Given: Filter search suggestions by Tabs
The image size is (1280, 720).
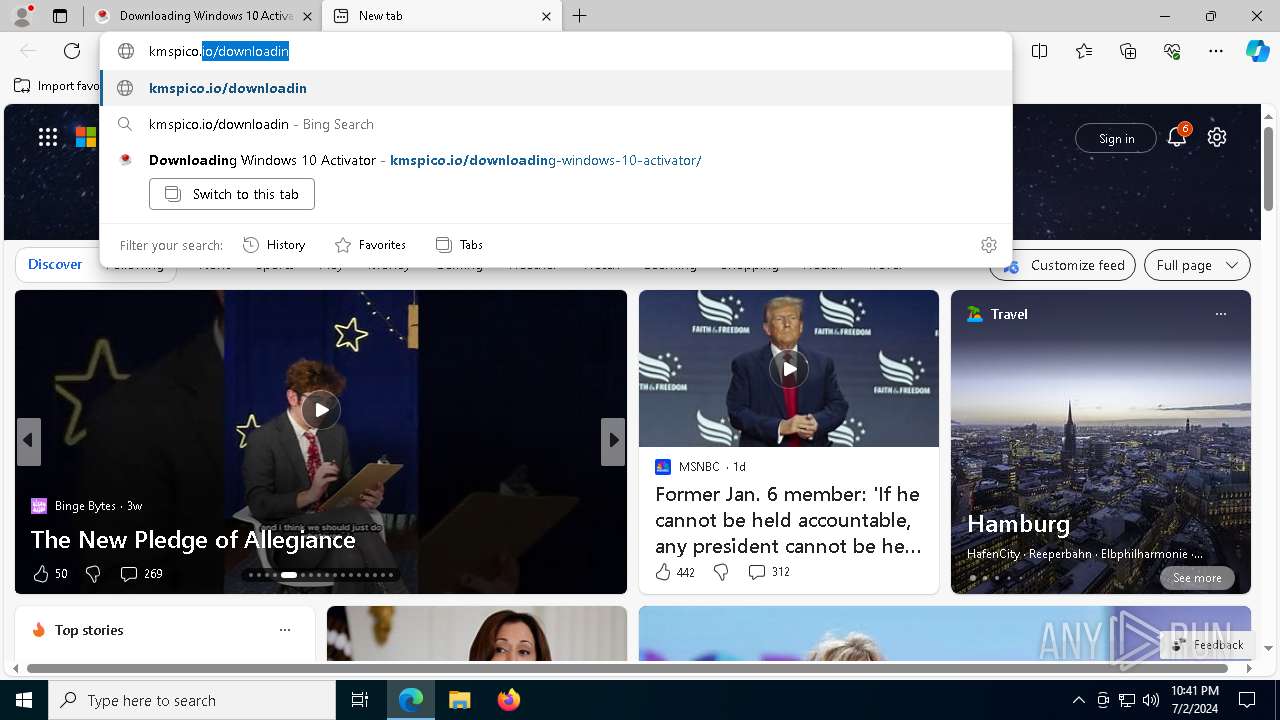Looking at the screenshot, I should tap(459, 245).
